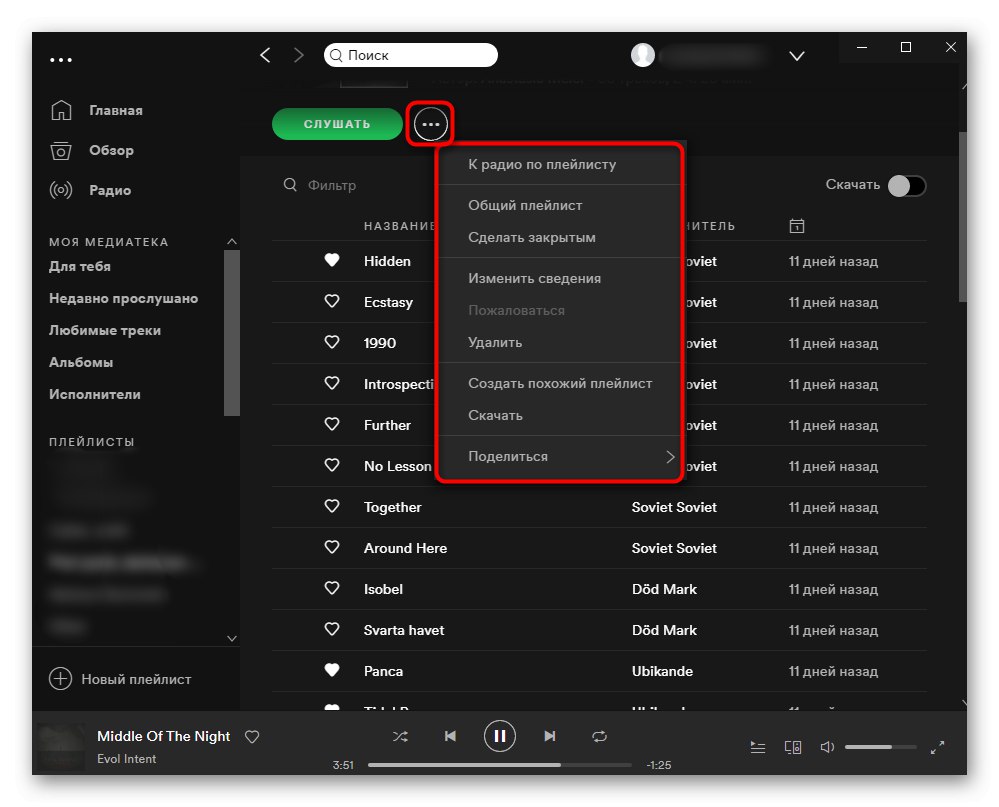Open connect to device menu
Screen dimensions: 999x807
(x=793, y=747)
